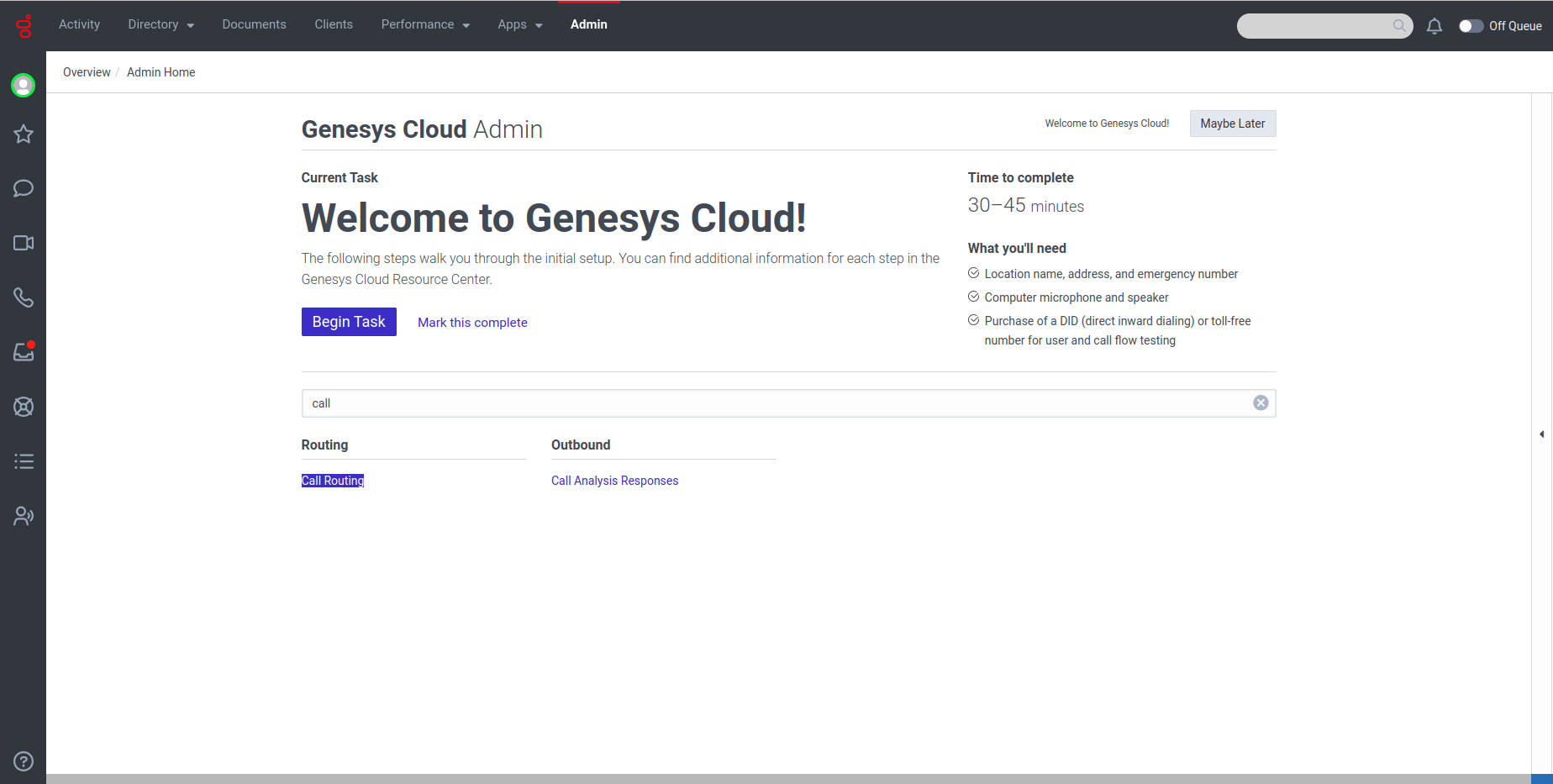Open the Call Routing link
1553x784 pixels.
333,481
